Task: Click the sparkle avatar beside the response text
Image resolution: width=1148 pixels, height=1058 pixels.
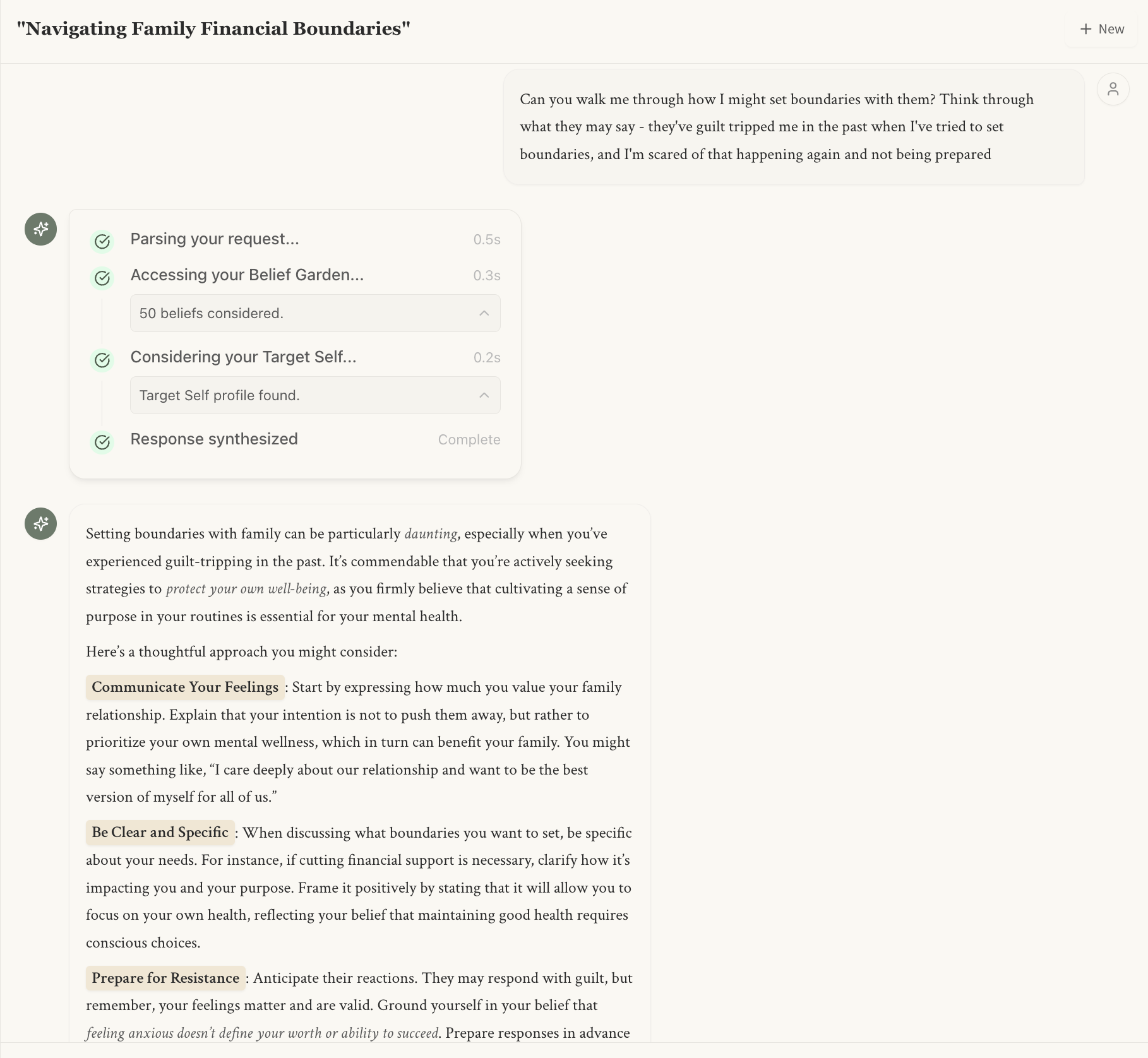Action: (40, 523)
